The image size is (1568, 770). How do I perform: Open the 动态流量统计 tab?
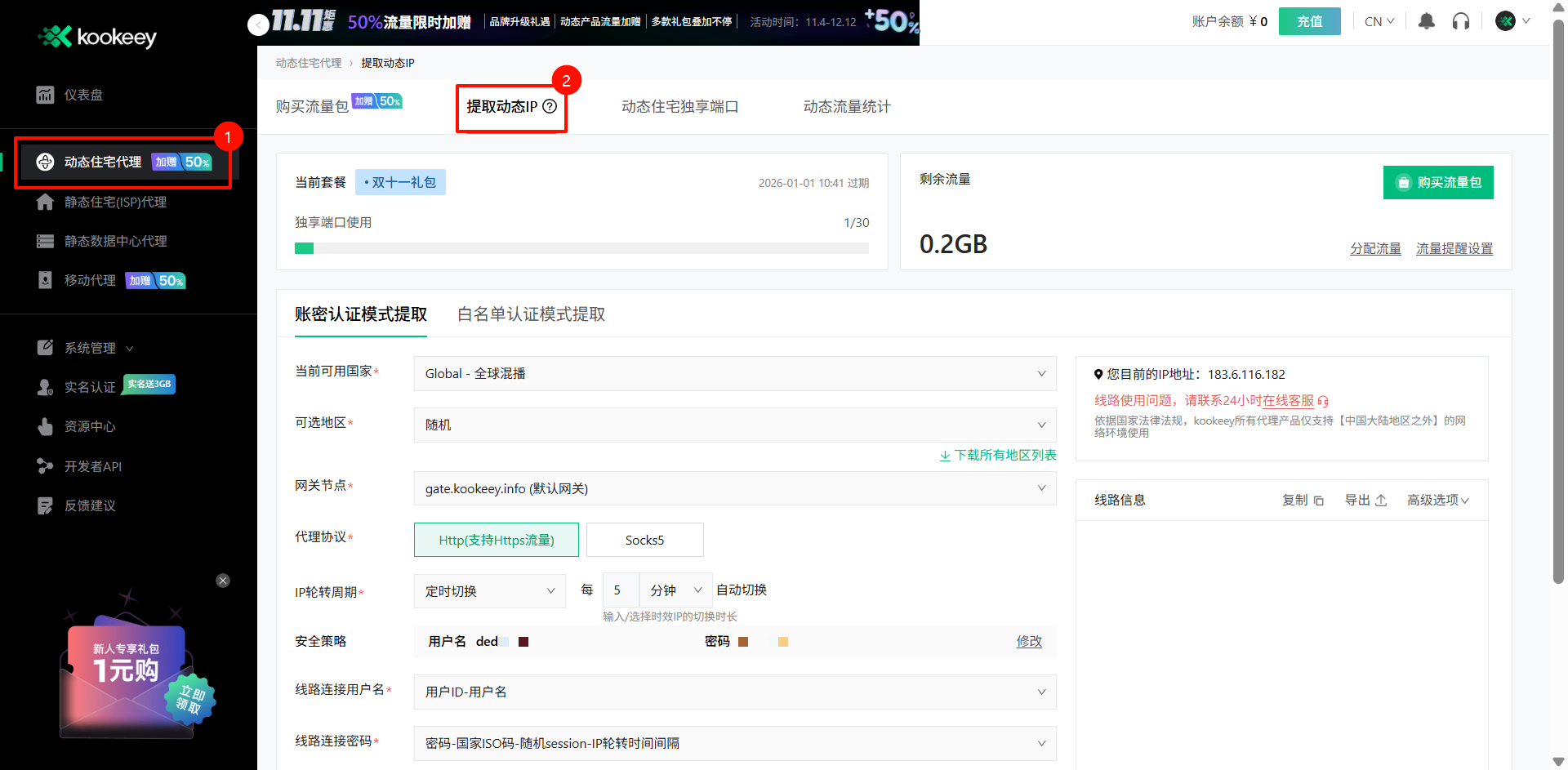[846, 106]
